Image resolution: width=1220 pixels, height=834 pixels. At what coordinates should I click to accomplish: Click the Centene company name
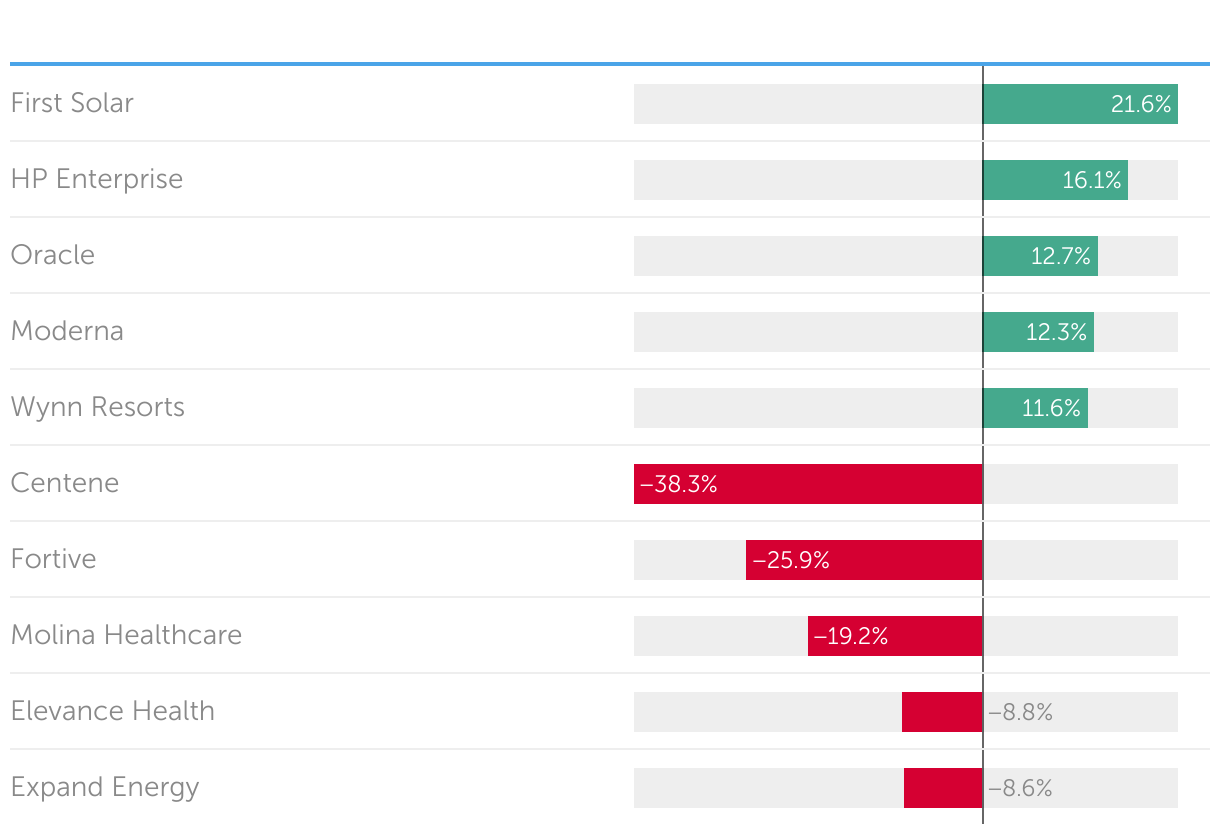[x=65, y=483]
